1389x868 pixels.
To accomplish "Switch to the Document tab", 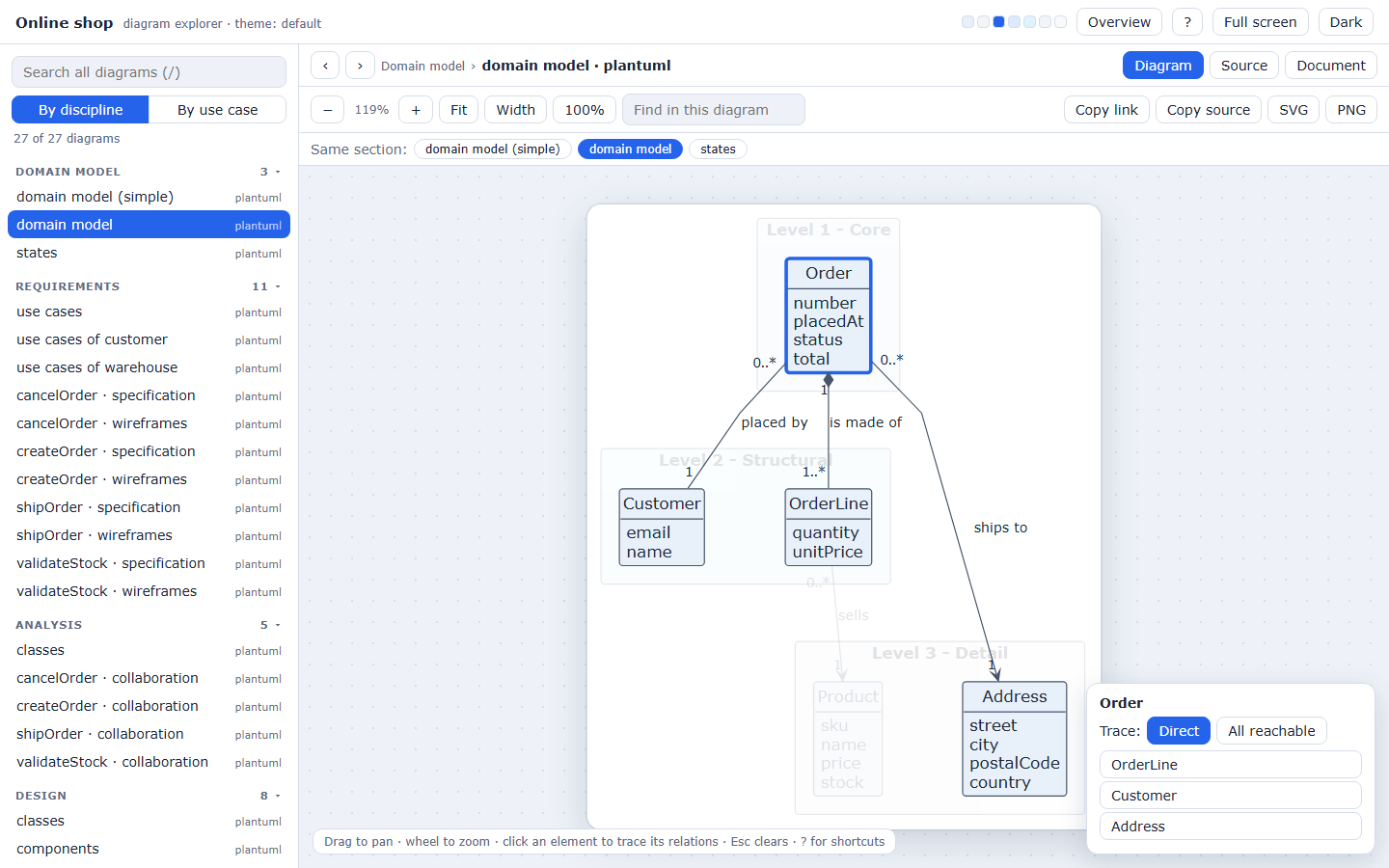I will [x=1331, y=66].
